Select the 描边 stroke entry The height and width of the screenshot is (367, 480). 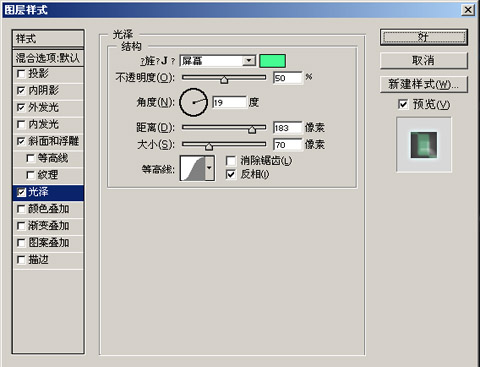(x=48, y=260)
